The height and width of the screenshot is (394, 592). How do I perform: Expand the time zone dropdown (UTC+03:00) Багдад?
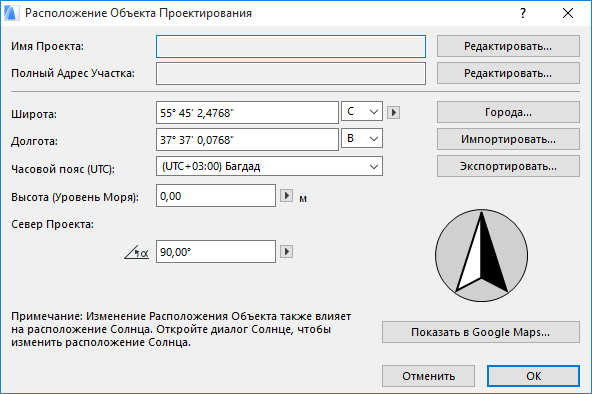[x=269, y=166]
